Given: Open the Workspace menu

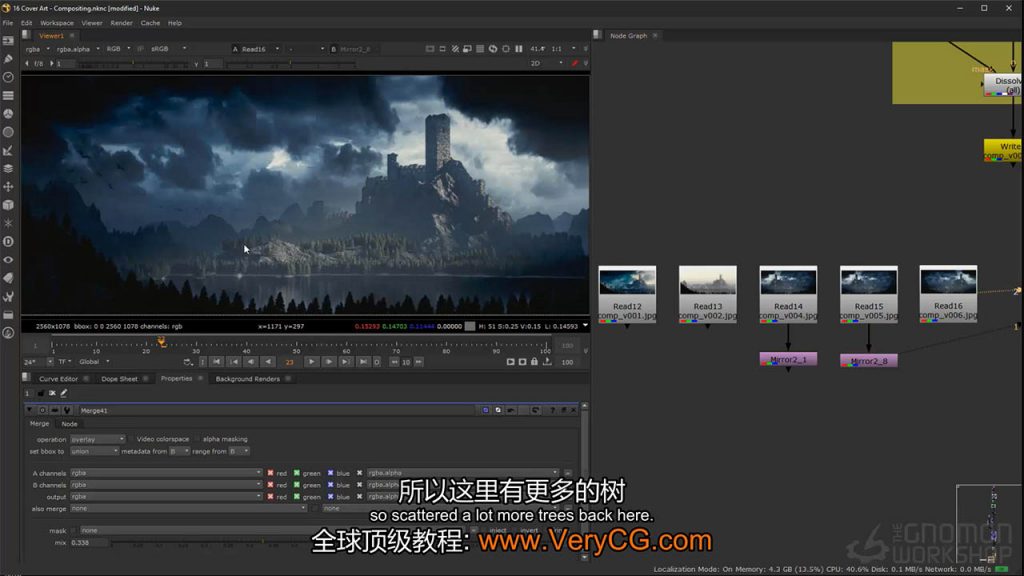Looking at the screenshot, I should 57,23.
